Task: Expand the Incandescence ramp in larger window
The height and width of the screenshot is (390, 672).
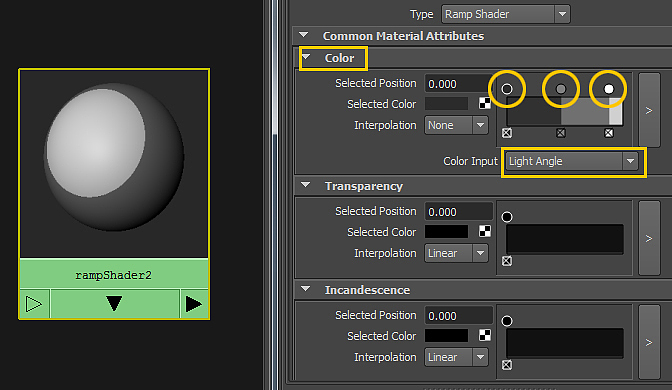Action: [649, 342]
